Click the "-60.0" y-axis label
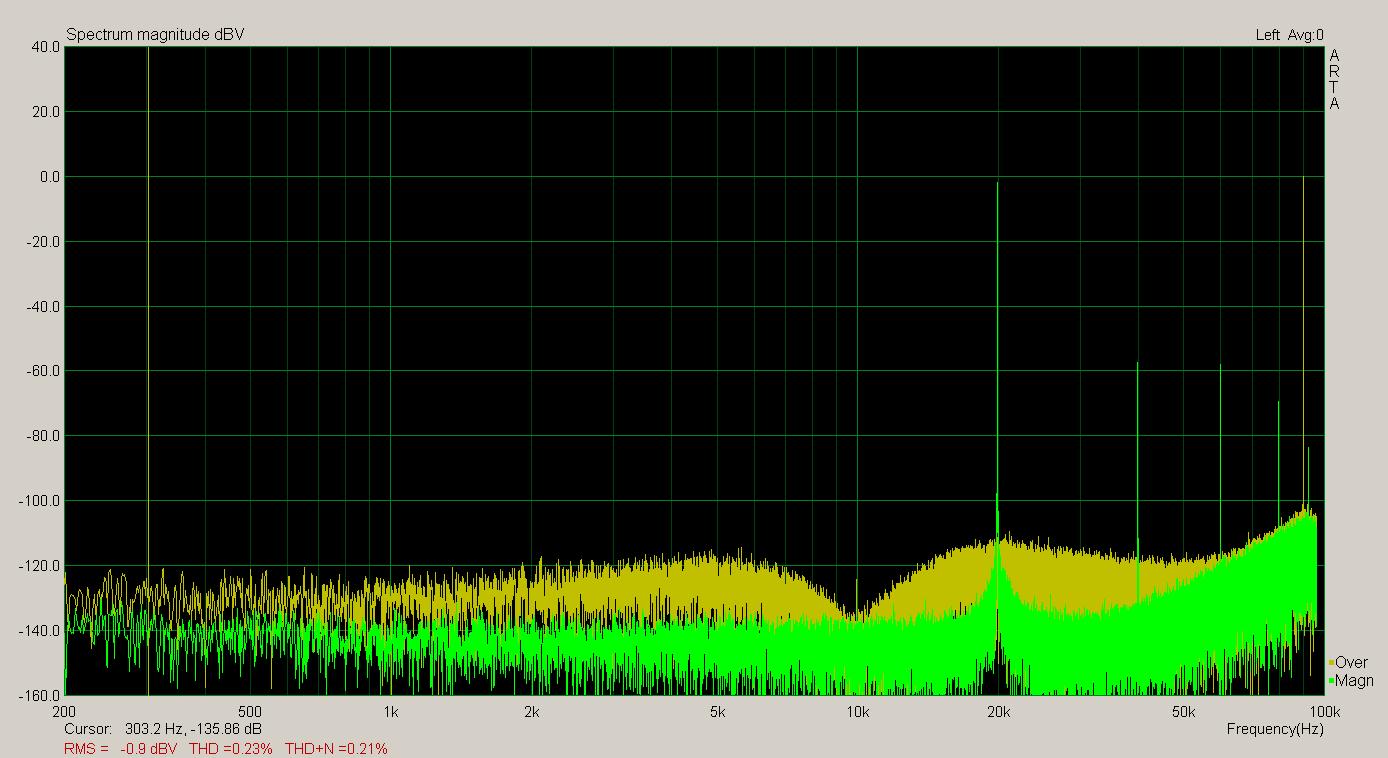The width and height of the screenshot is (1388, 758). tap(43, 371)
